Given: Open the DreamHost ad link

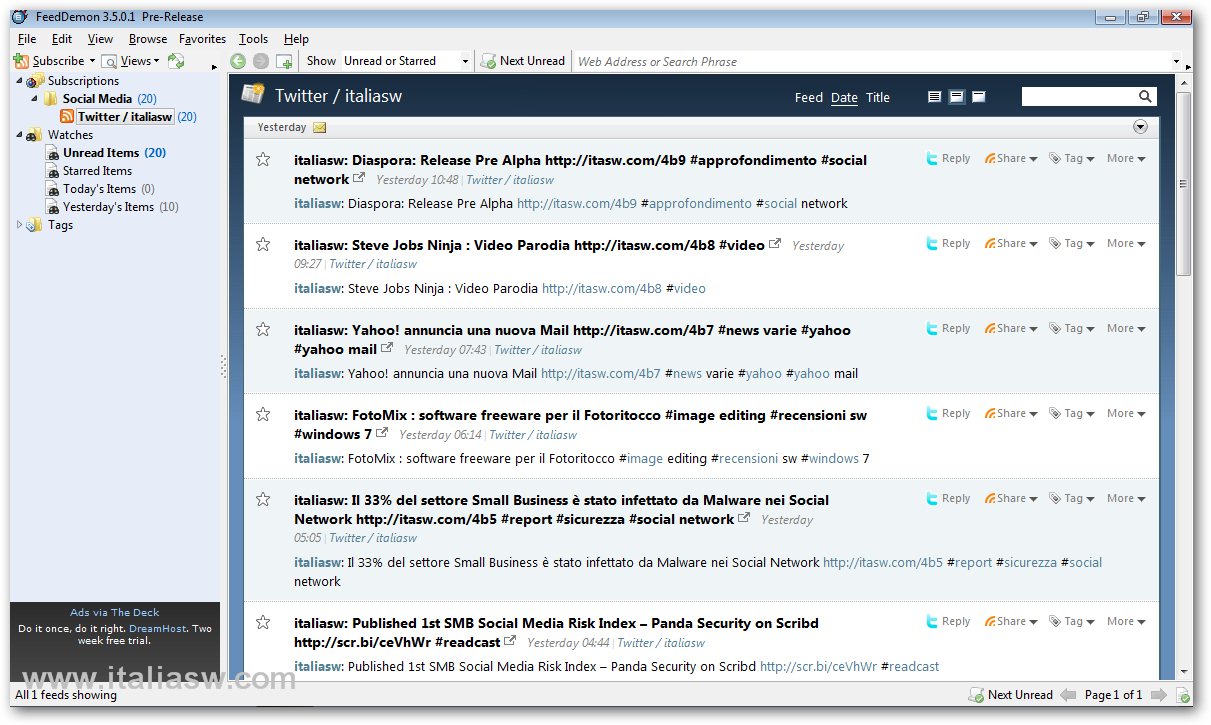Looking at the screenshot, I should 159,629.
